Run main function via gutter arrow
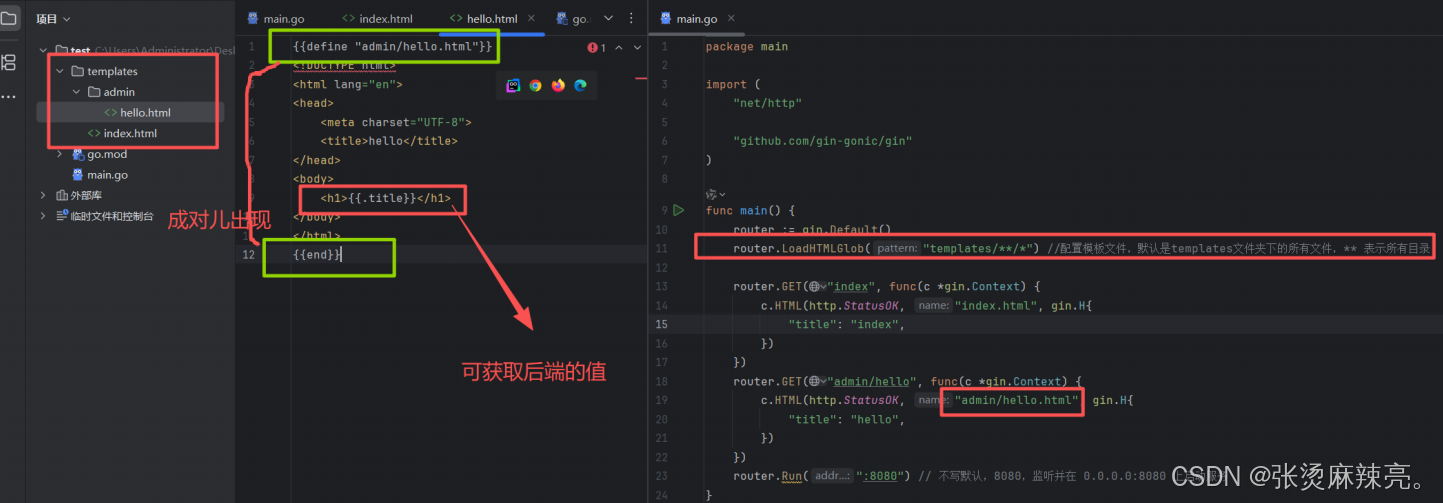 (x=678, y=210)
